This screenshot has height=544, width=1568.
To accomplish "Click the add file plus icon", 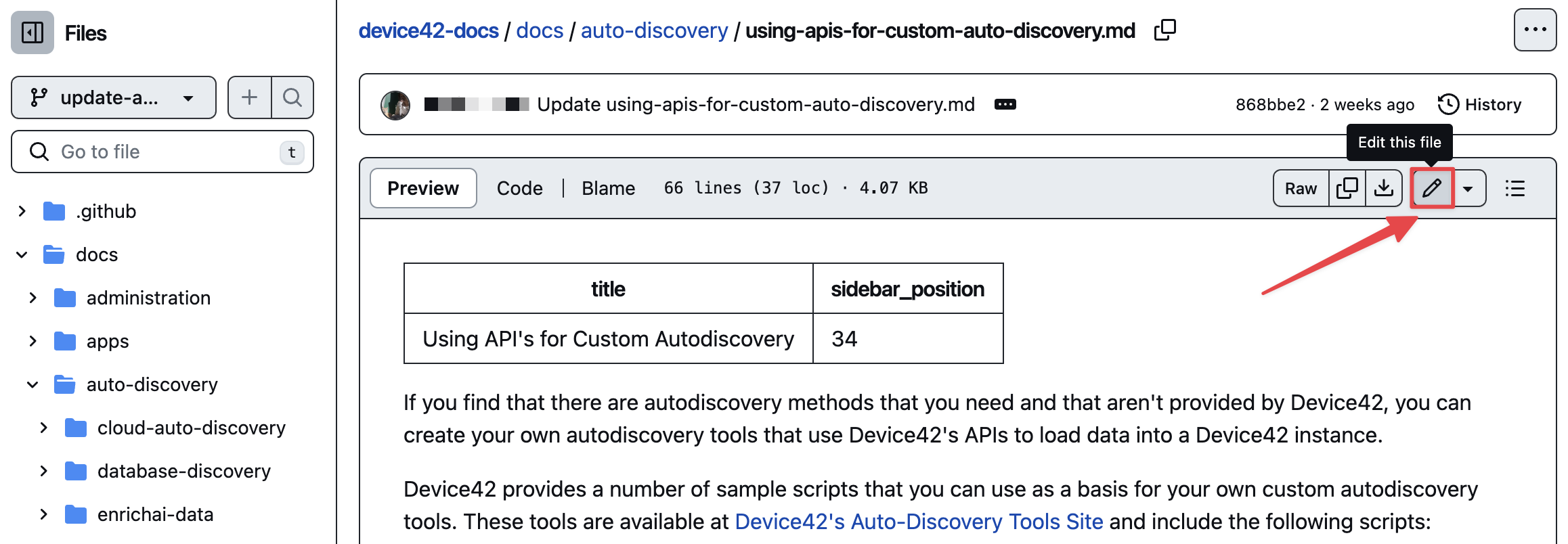I will 250,97.
